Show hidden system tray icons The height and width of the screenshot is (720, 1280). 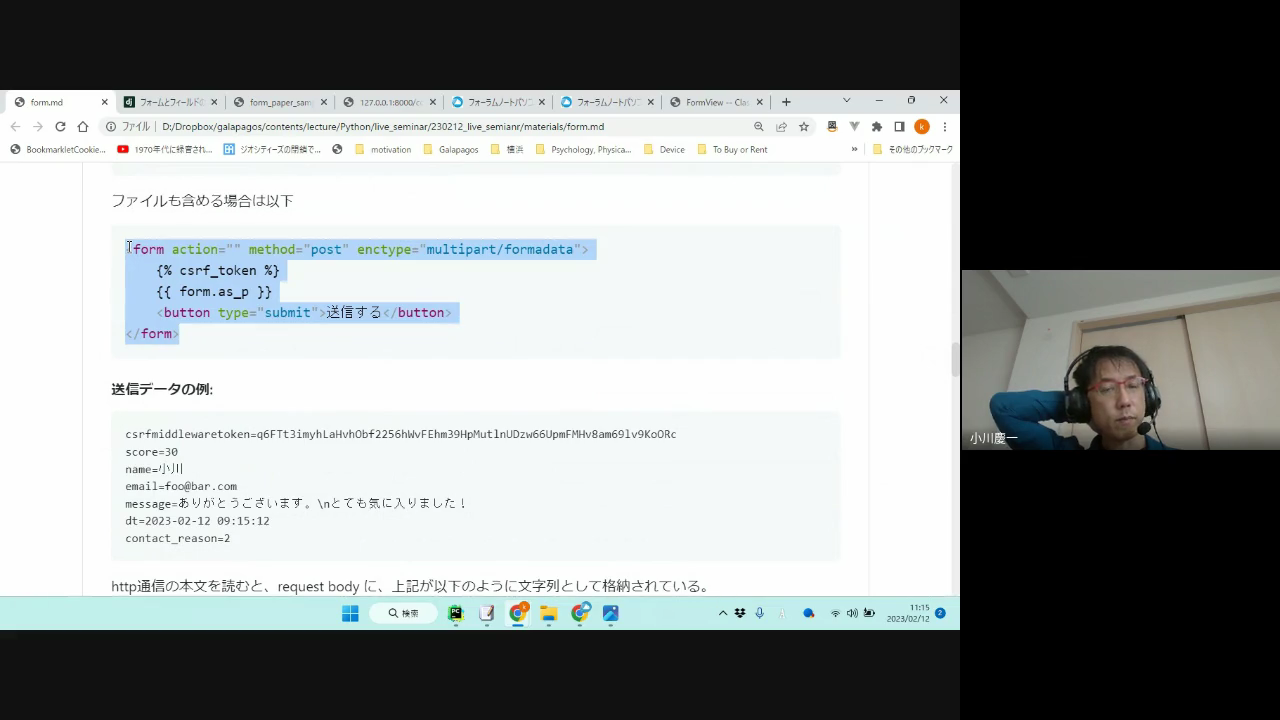tap(723, 613)
